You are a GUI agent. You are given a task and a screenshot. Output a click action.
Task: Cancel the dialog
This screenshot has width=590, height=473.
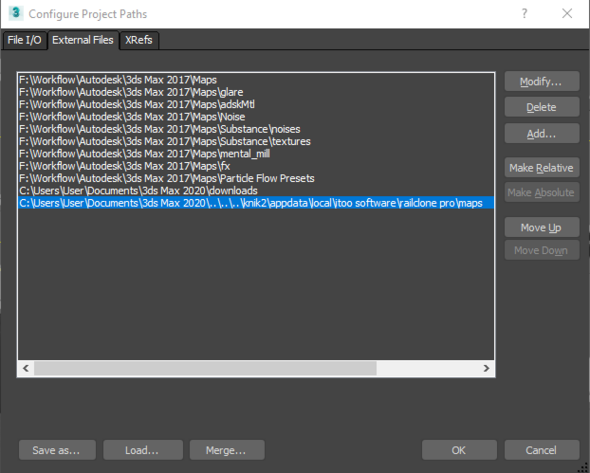pyautogui.click(x=541, y=450)
